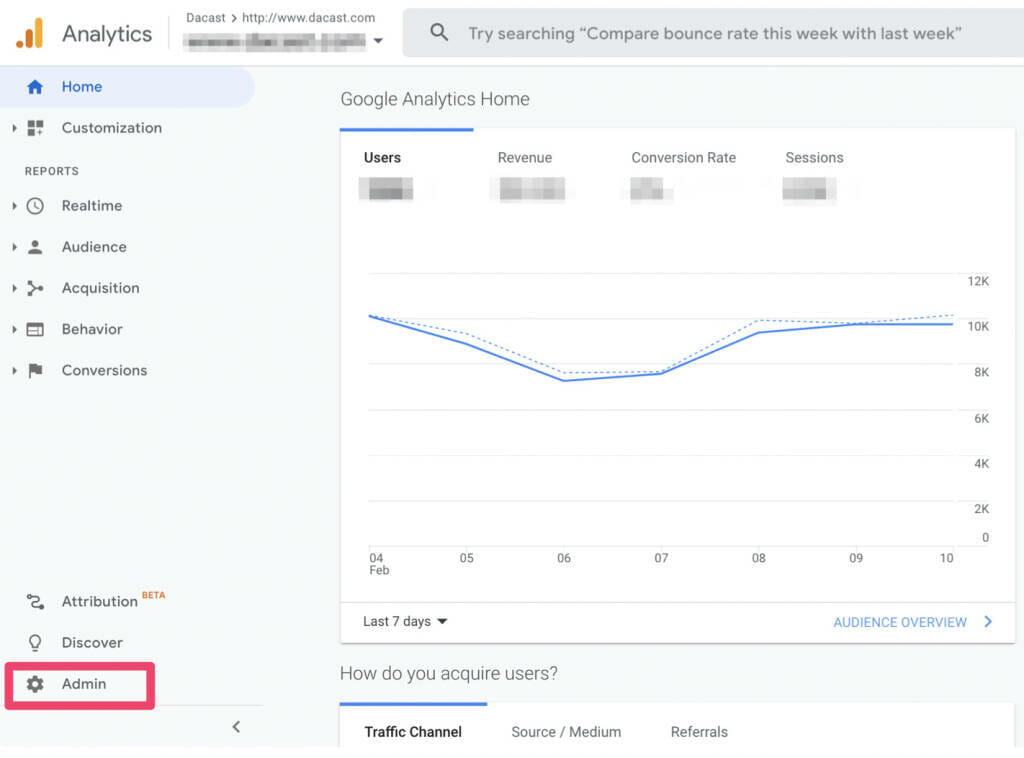Focus the Analytics search field
The height and width of the screenshot is (758, 1024).
714,33
